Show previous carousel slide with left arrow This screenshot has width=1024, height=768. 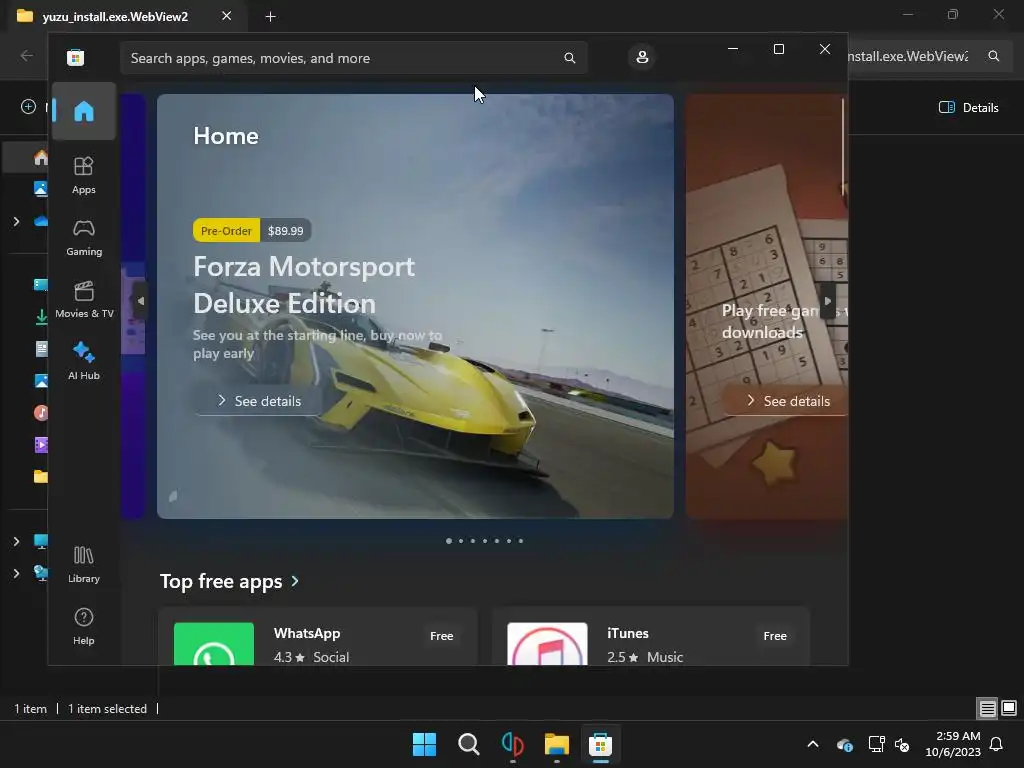point(140,301)
